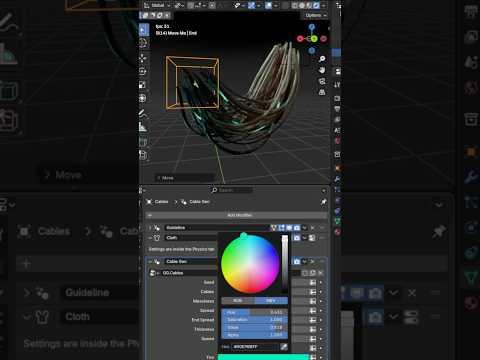Select the Add Cube tool

tap(143, 142)
